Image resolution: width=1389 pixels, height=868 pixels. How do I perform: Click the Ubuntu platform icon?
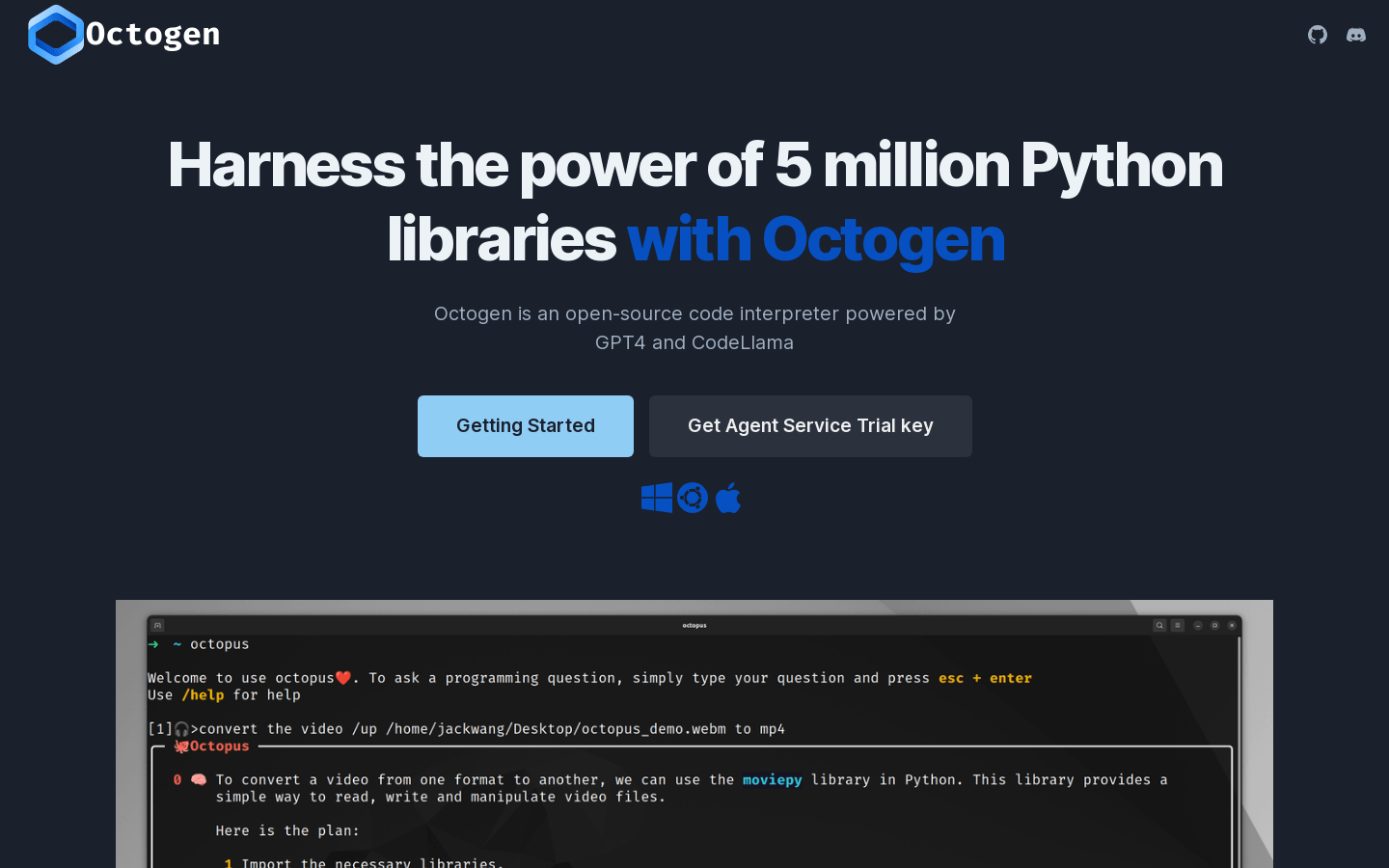click(693, 498)
